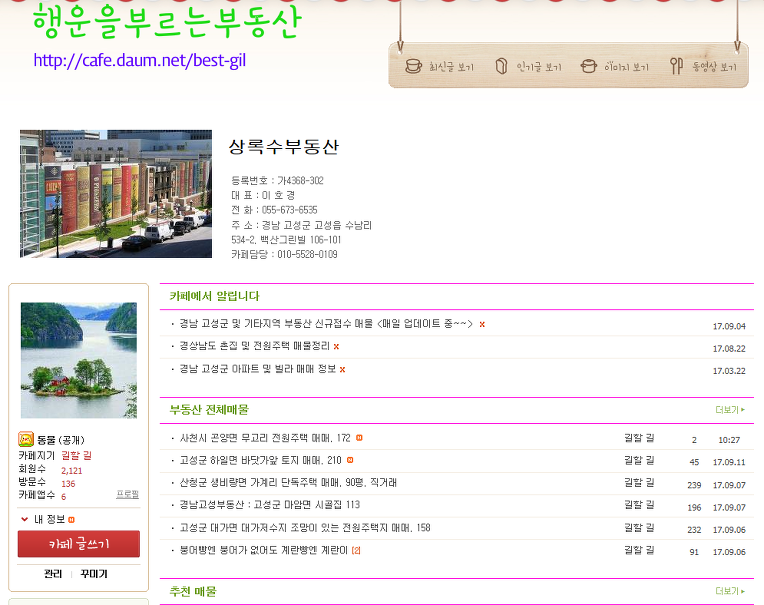
Task: Click the red 길할 길 cafe manager name
Action: 76,455
